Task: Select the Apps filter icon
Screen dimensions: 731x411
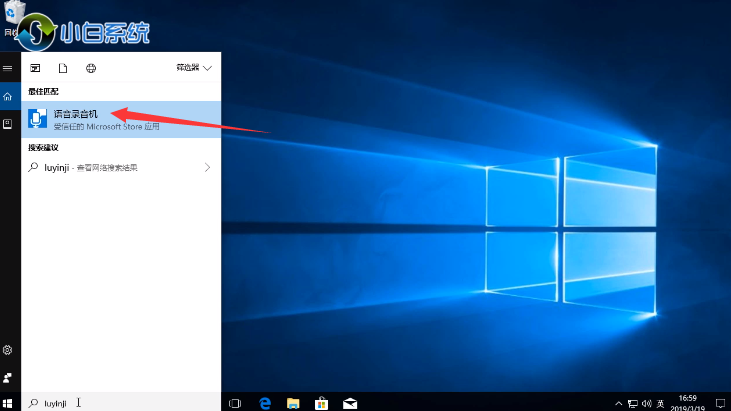Action: 35,68
